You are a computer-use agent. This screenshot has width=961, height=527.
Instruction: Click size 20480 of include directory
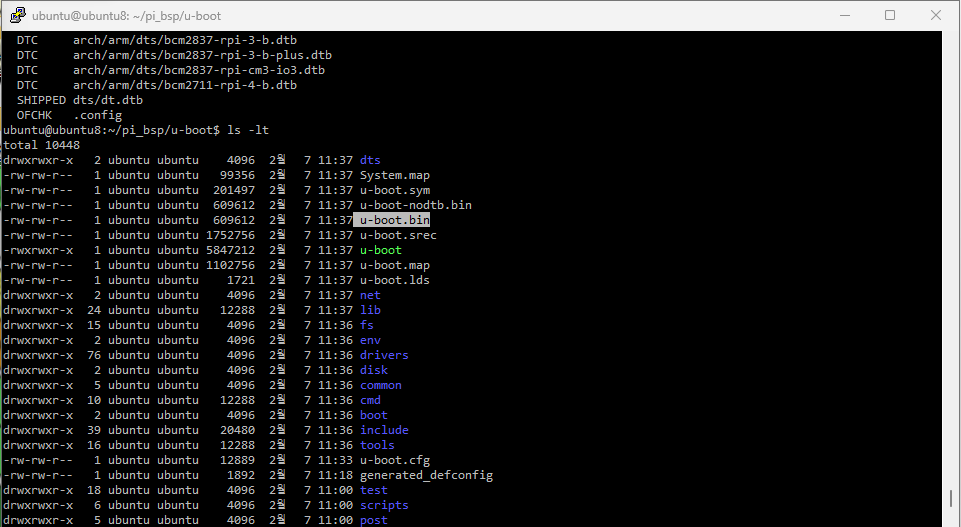click(x=238, y=430)
